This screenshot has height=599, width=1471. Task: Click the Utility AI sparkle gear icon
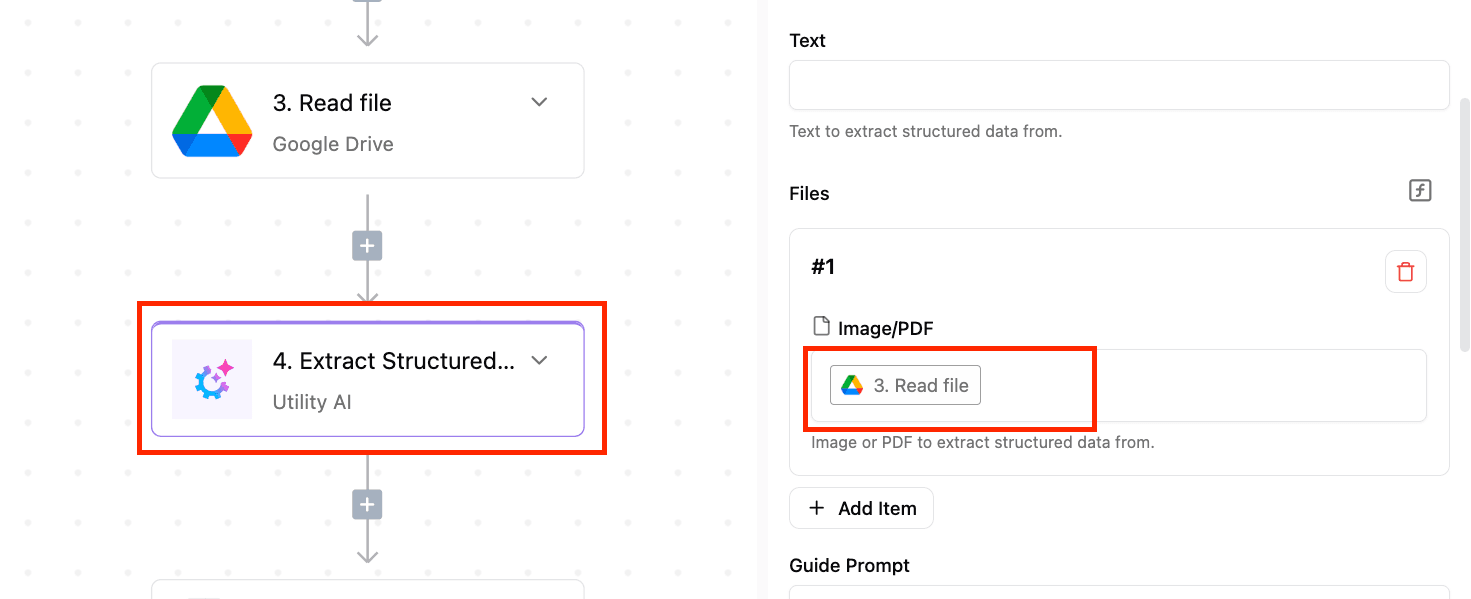pyautogui.click(x=212, y=379)
